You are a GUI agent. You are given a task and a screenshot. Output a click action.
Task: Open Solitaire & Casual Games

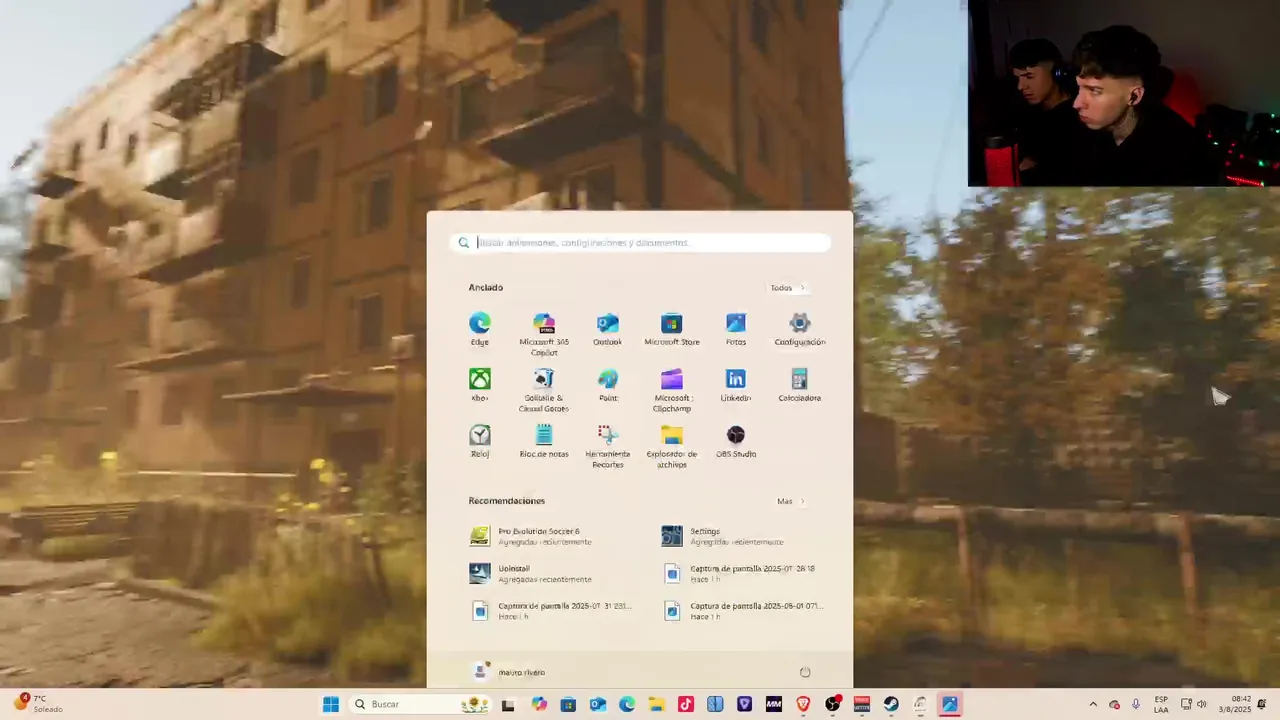tap(544, 390)
